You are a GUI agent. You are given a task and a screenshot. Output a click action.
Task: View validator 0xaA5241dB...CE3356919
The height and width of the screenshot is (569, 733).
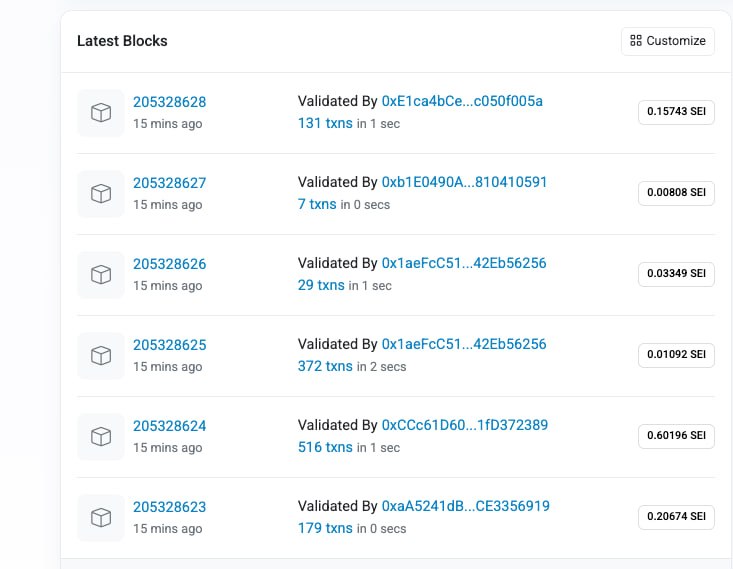pyautogui.click(x=466, y=506)
